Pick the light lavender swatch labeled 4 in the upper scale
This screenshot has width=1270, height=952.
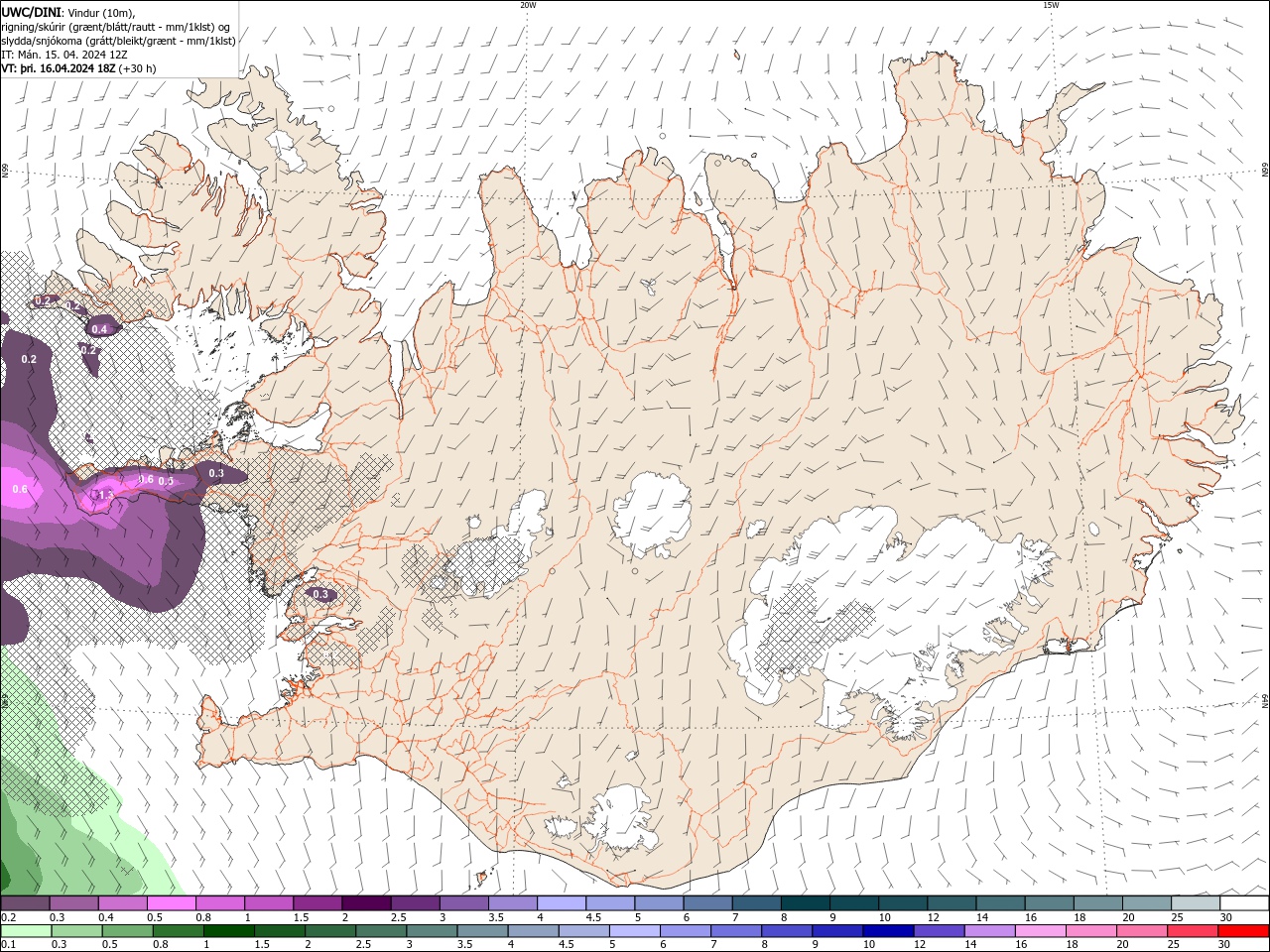tap(561, 903)
